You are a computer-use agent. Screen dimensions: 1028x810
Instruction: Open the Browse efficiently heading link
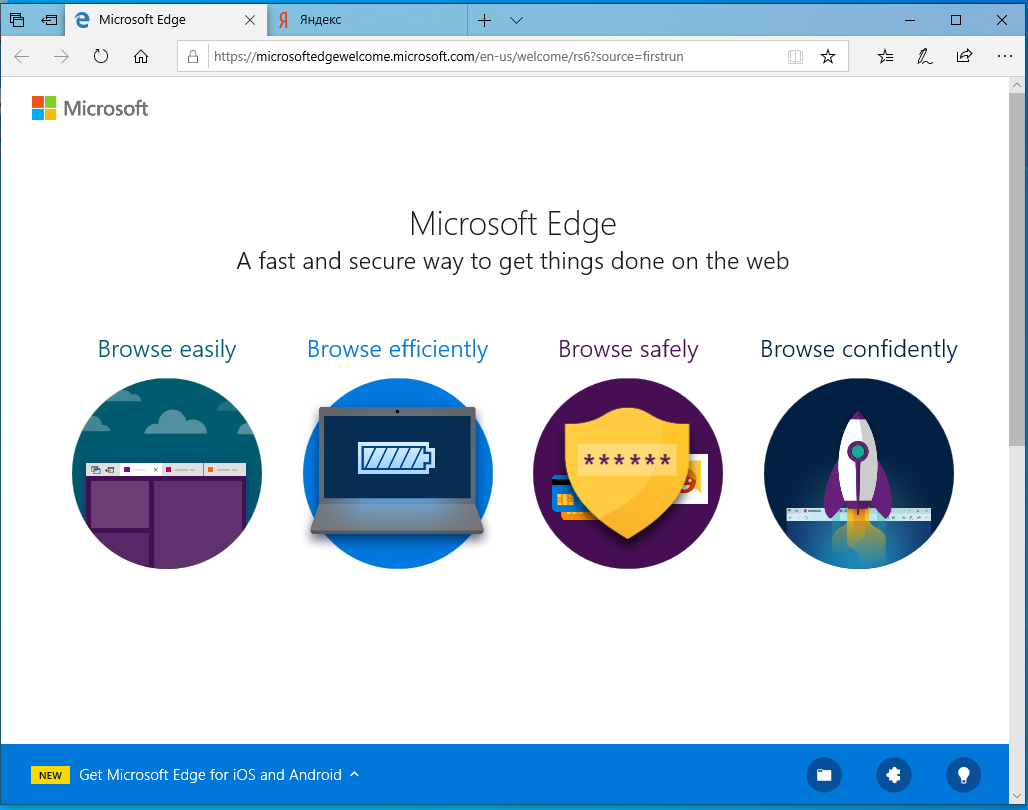(x=397, y=350)
